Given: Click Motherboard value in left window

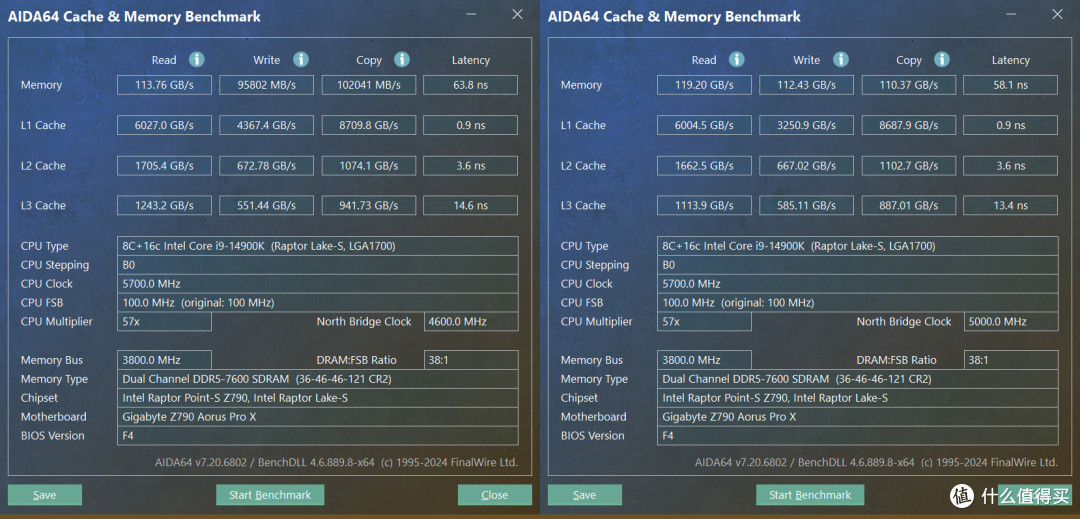Looking at the screenshot, I should coord(318,416).
